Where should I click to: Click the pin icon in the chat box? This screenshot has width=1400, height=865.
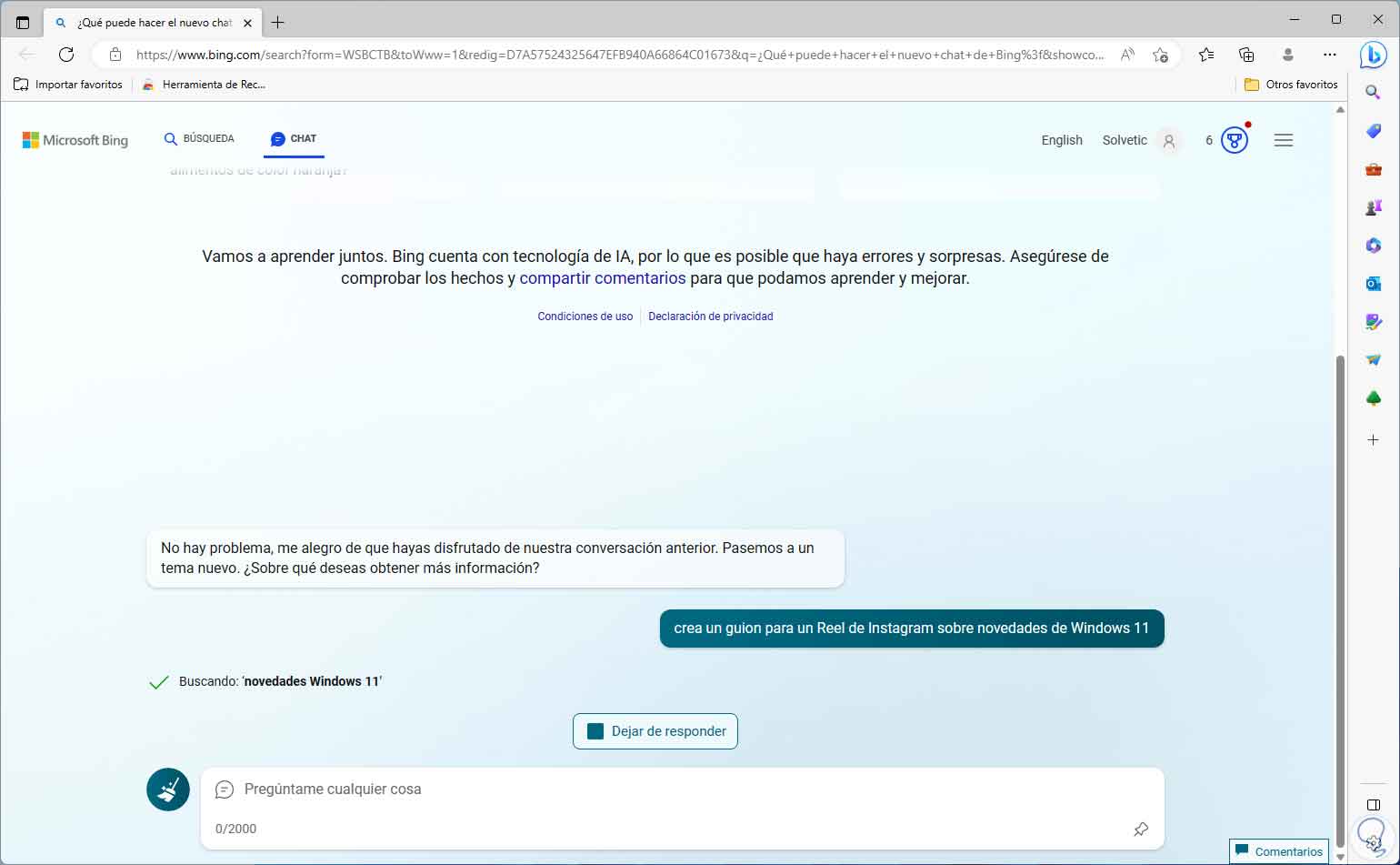(1141, 829)
